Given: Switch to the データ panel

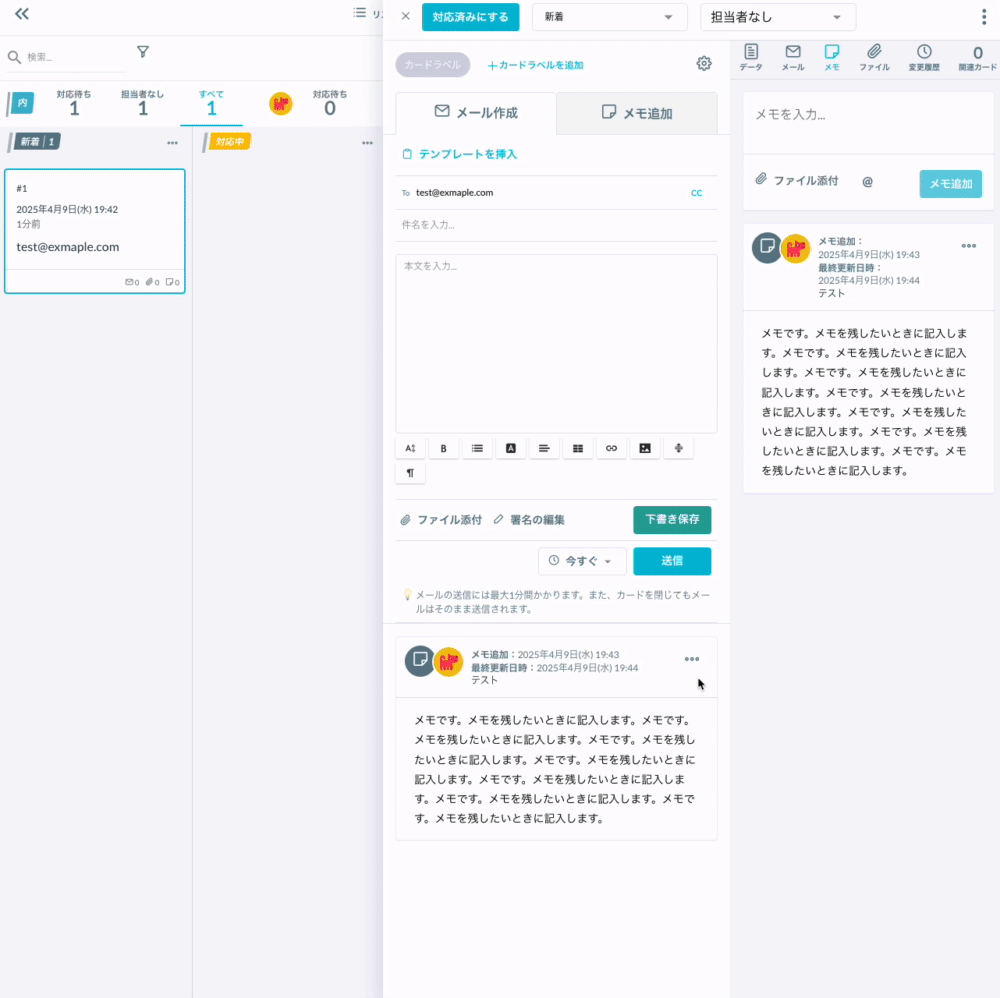Looking at the screenshot, I should click(751, 57).
